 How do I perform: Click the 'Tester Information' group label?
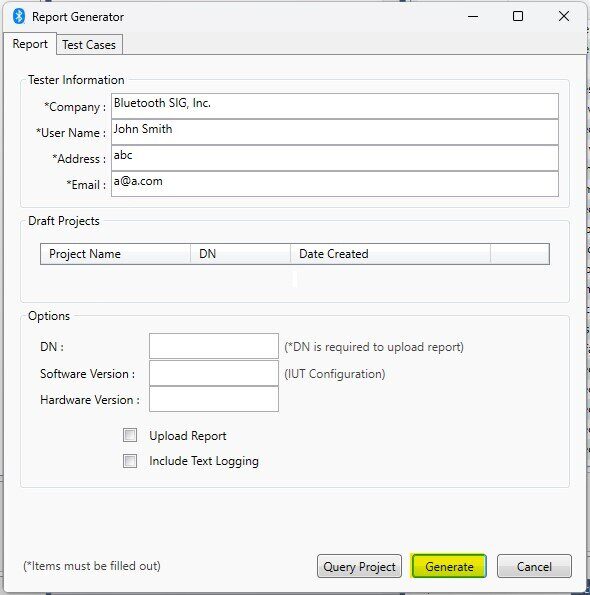coord(76,80)
